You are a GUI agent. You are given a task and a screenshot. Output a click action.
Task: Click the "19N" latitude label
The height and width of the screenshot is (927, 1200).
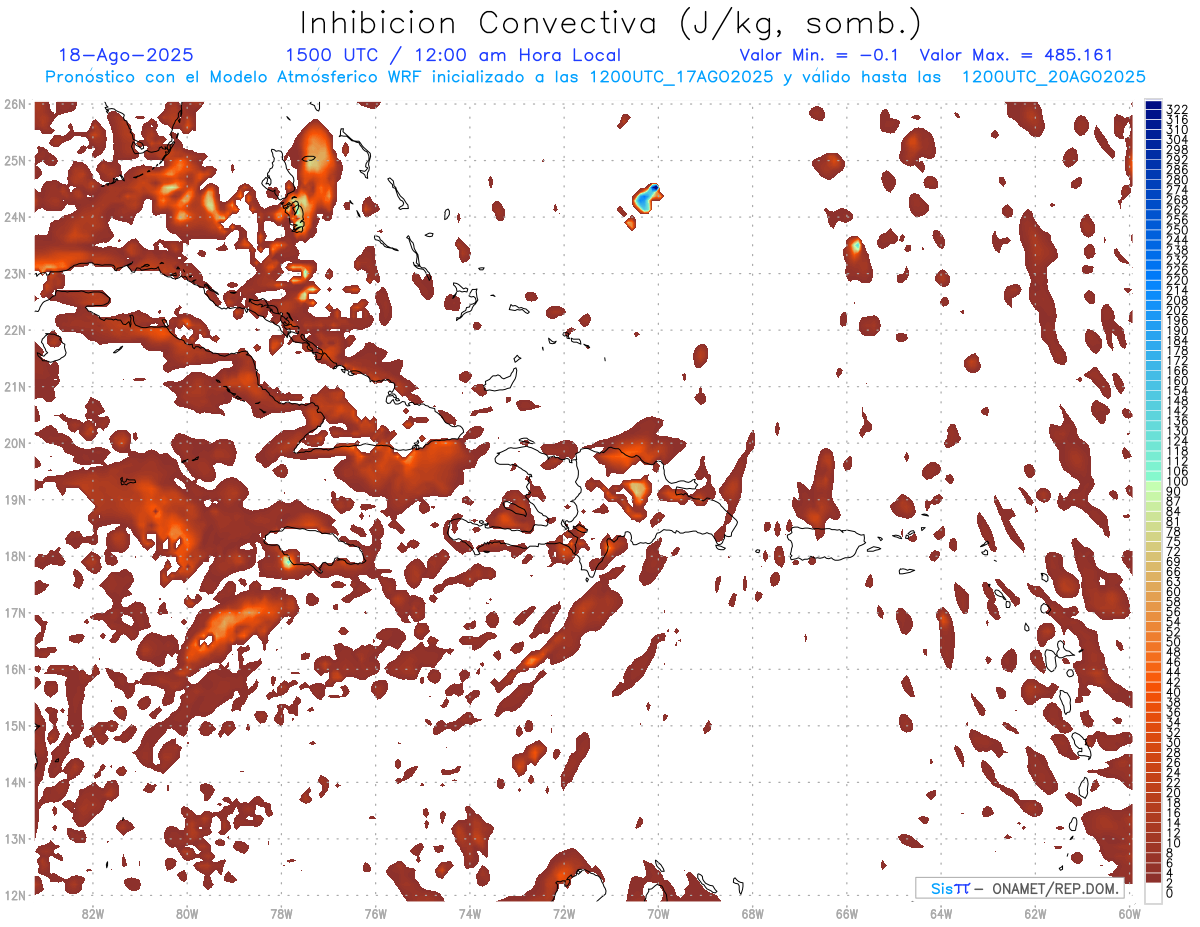tap(14, 500)
